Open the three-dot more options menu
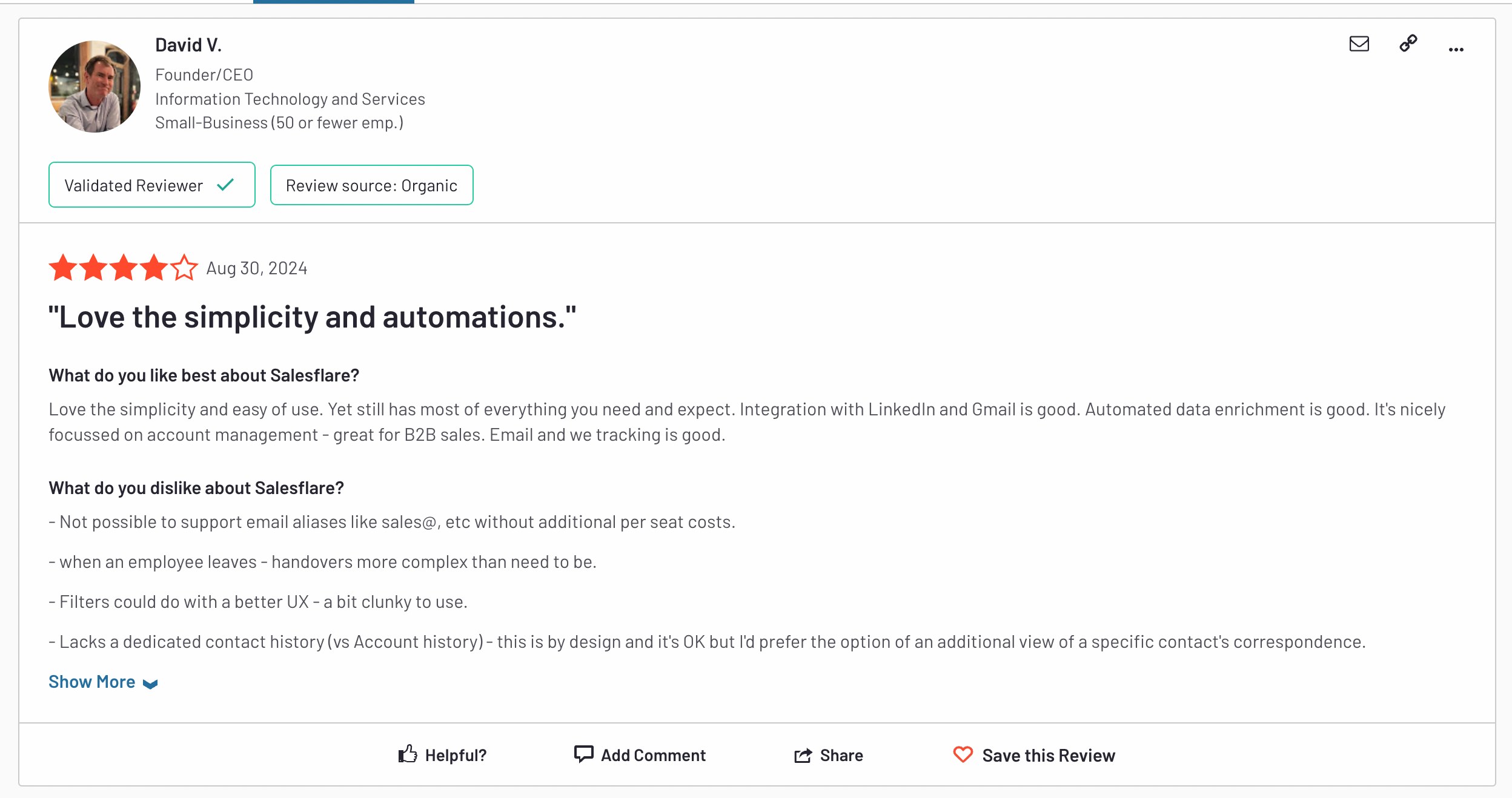 coord(1456,50)
